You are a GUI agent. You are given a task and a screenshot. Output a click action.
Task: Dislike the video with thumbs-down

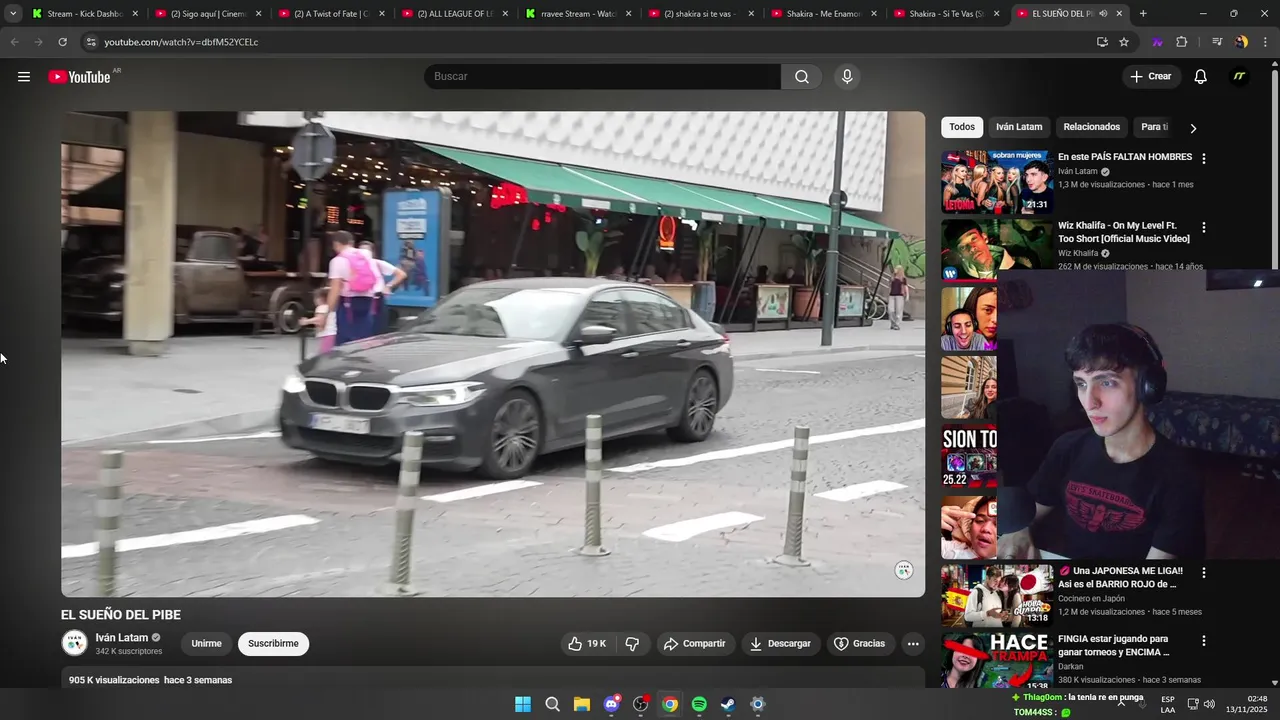click(x=632, y=644)
